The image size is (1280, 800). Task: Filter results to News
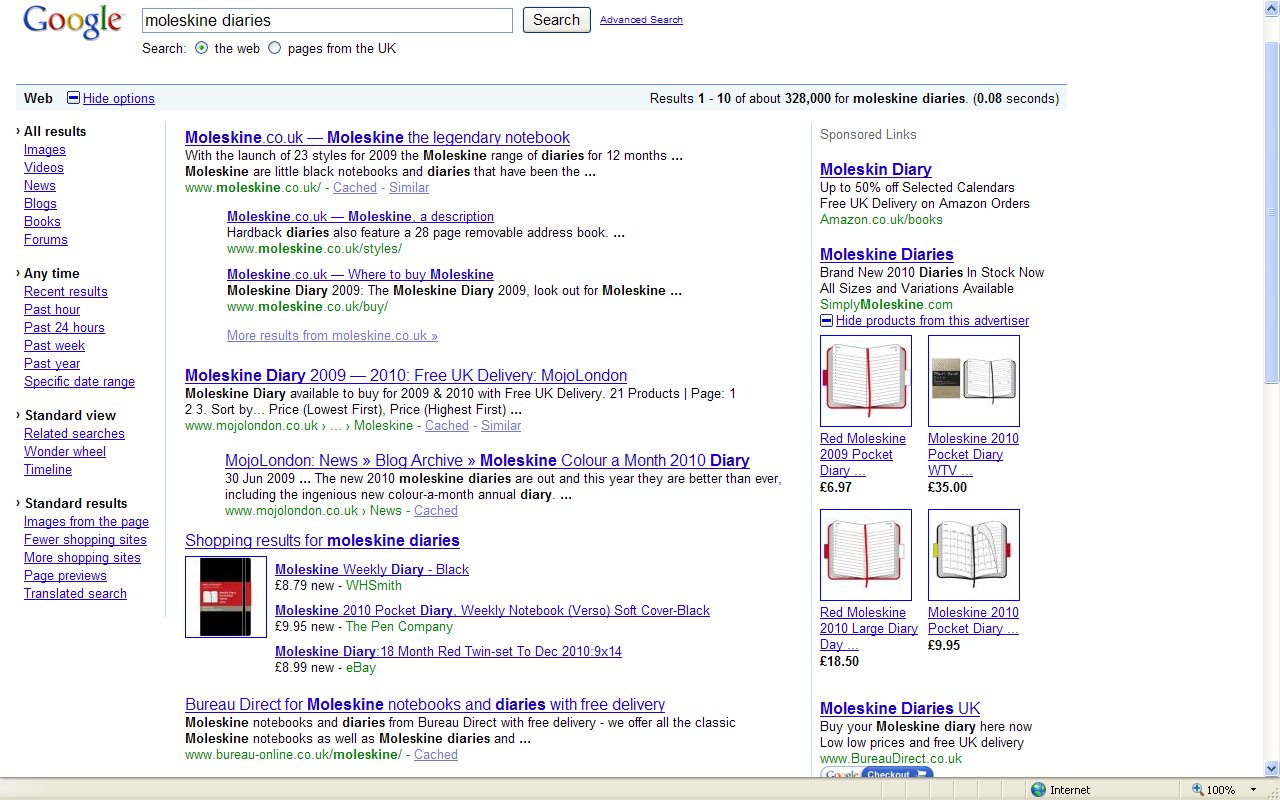[x=40, y=186]
